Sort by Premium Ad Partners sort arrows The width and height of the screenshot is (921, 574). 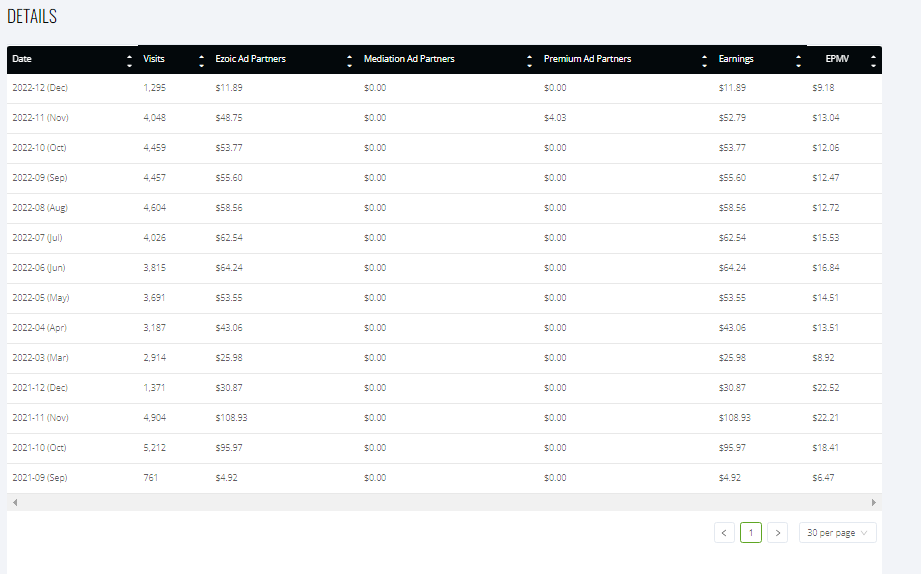tap(704, 61)
